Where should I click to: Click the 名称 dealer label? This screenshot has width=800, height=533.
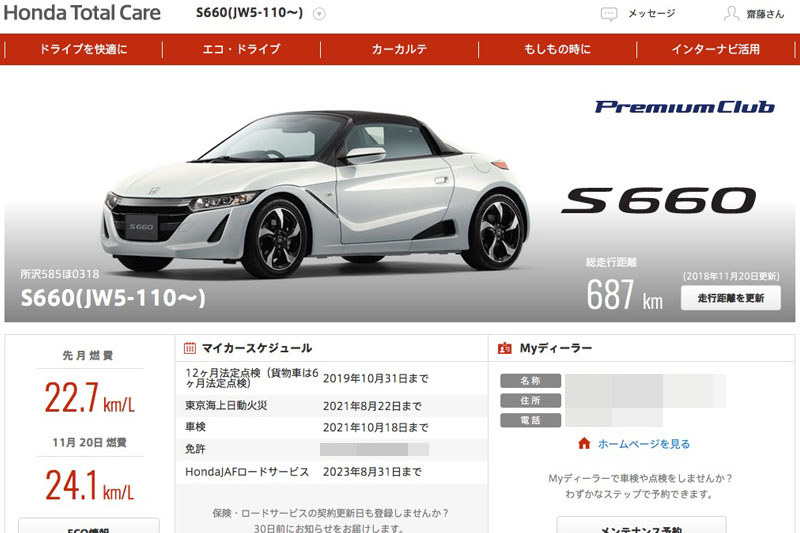(x=531, y=381)
